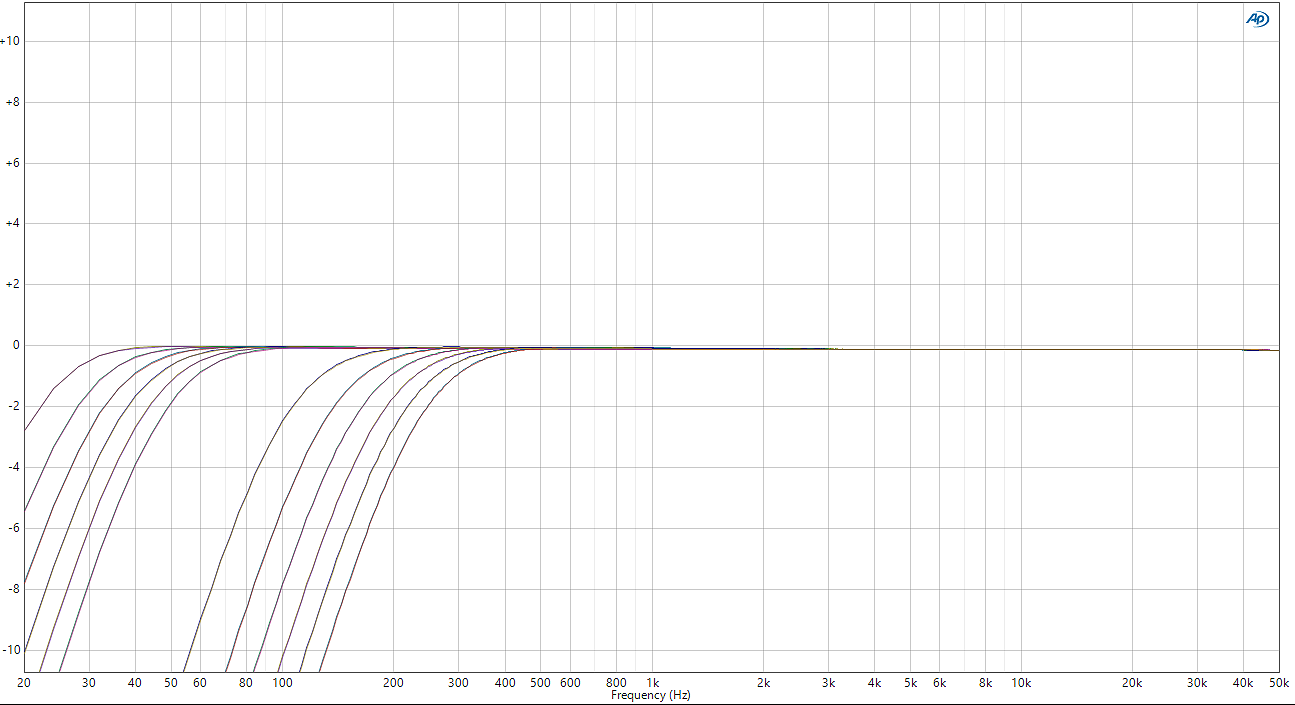Click the -2 vertical axis label
Screen dimensions: 1295x705
pos(13,407)
